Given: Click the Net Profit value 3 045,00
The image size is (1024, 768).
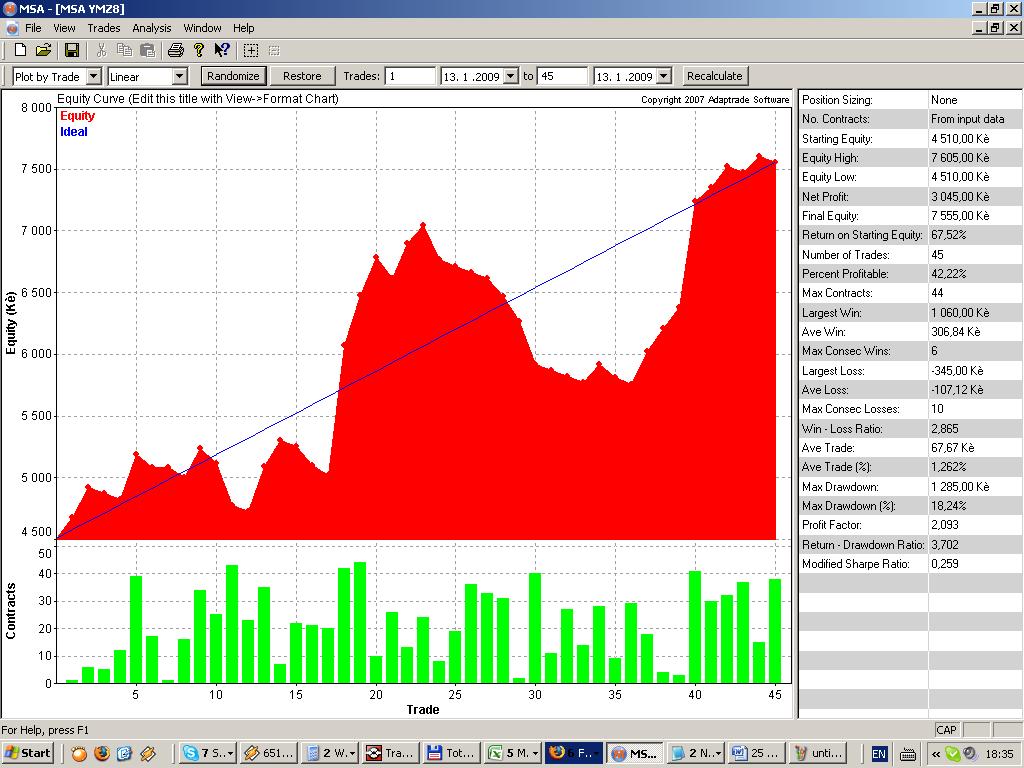Looking at the screenshot, I should pyautogui.click(x=960, y=197).
